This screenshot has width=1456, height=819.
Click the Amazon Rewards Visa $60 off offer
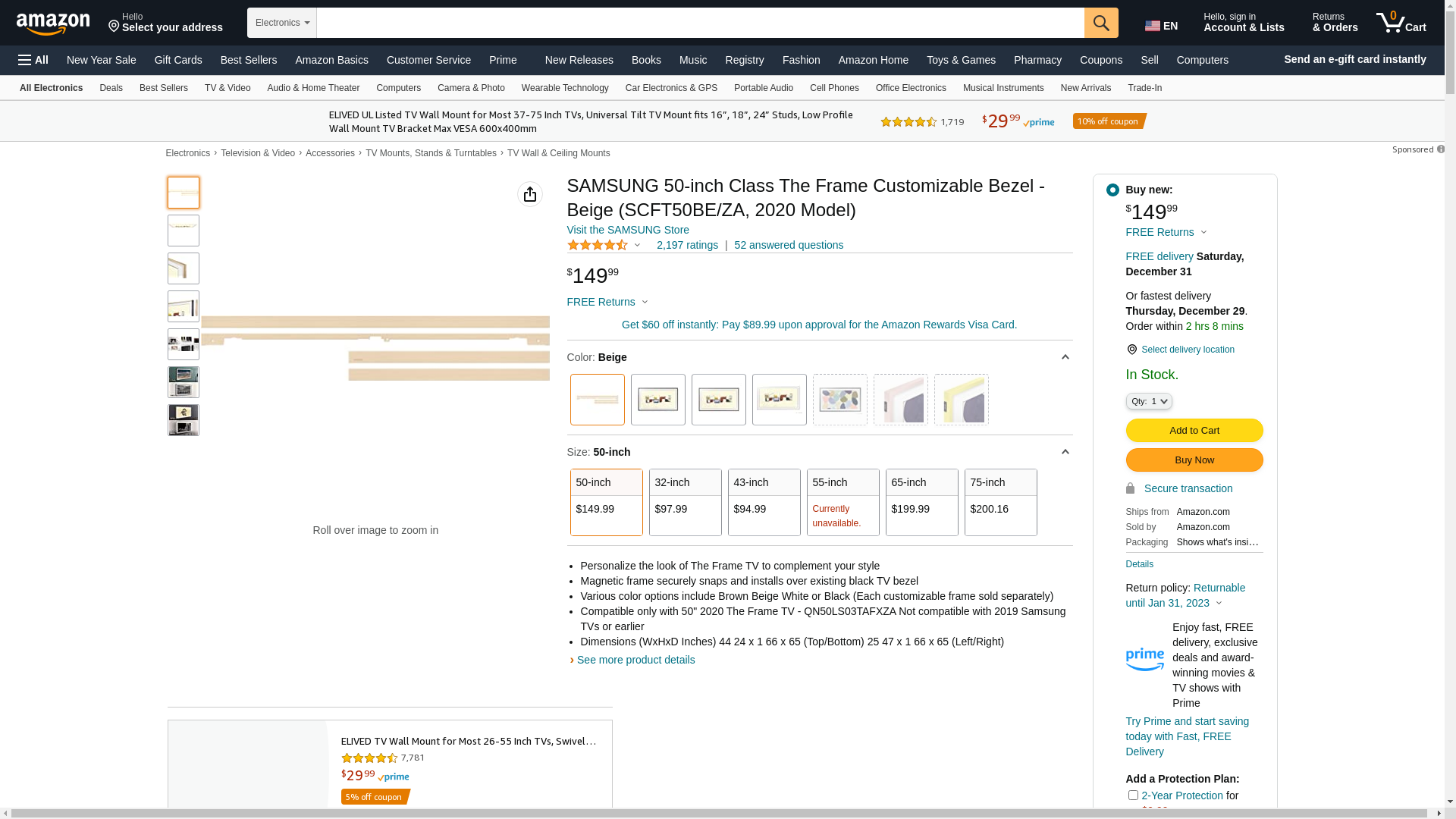tap(819, 325)
